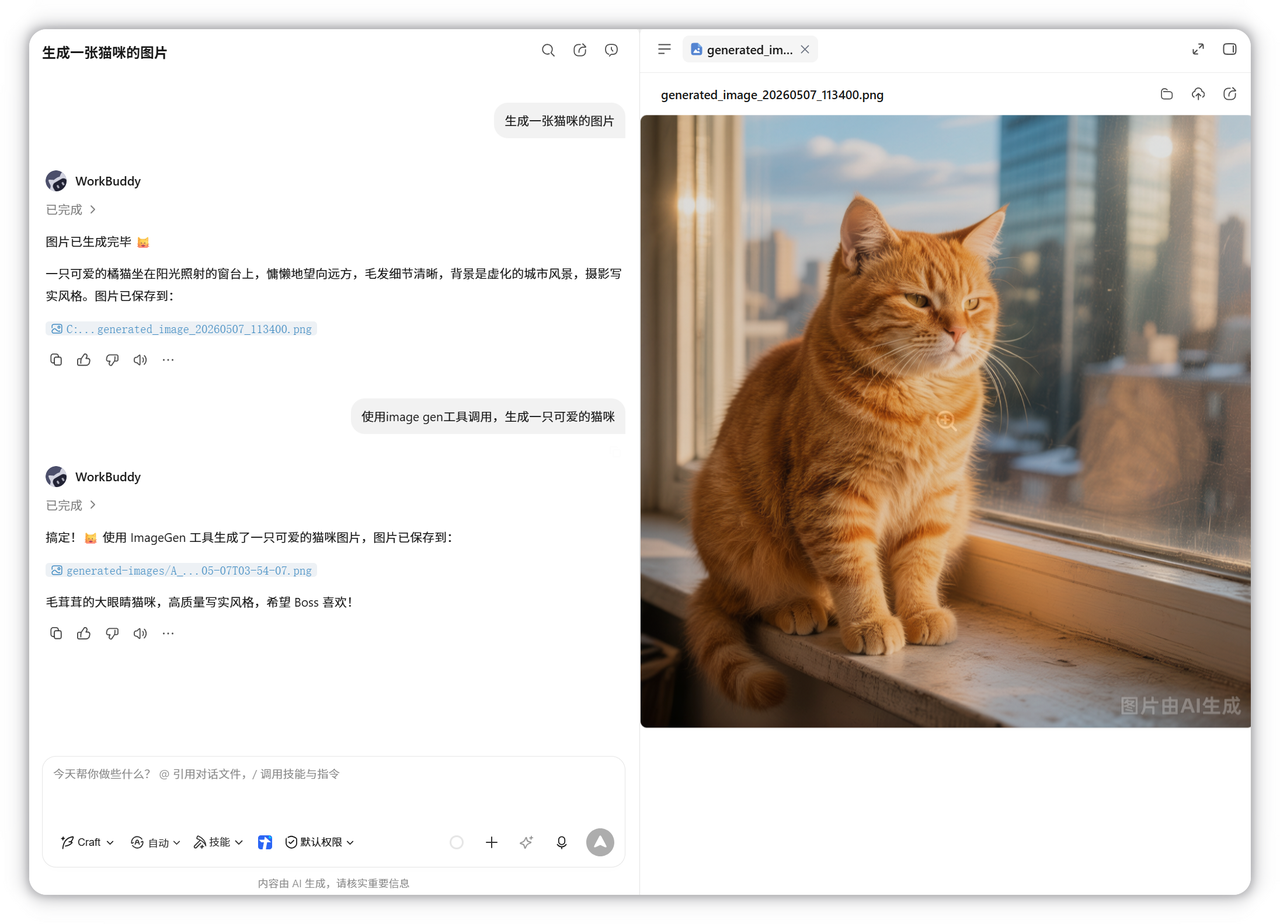Image resolution: width=1280 pixels, height=924 pixels.
Task: Focus the 今天帮你做些什么 message input
Action: tap(333, 774)
